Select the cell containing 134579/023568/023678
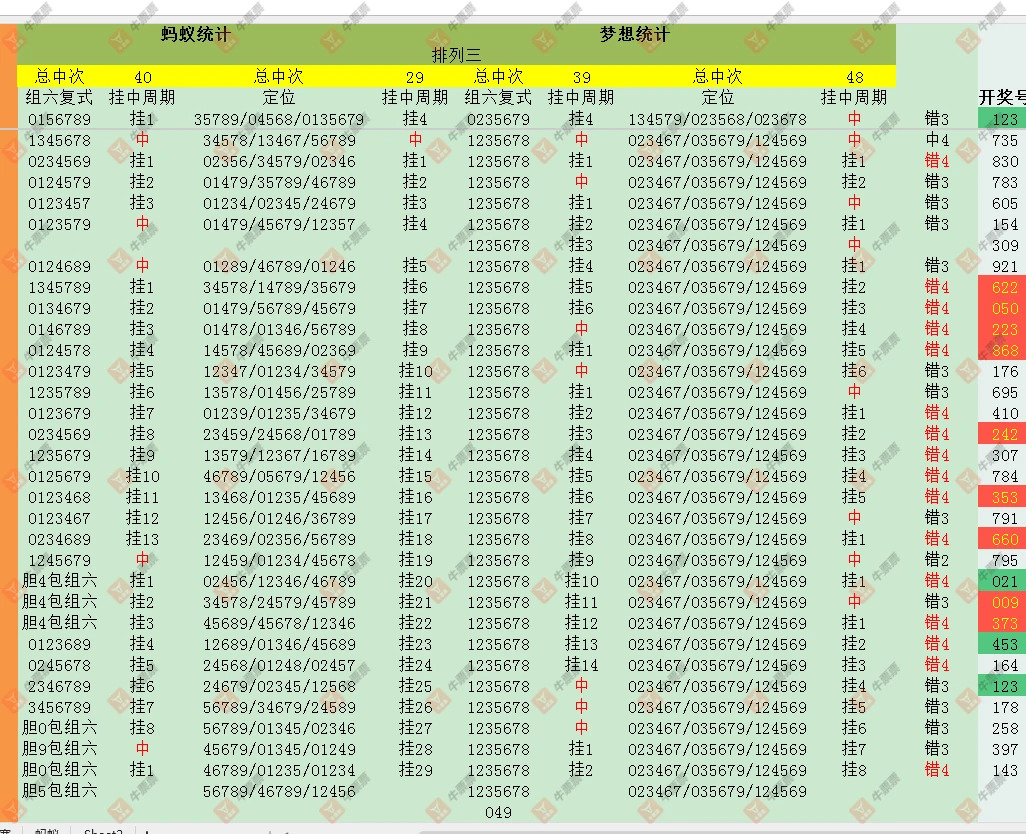This screenshot has width=1026, height=834. (717, 119)
